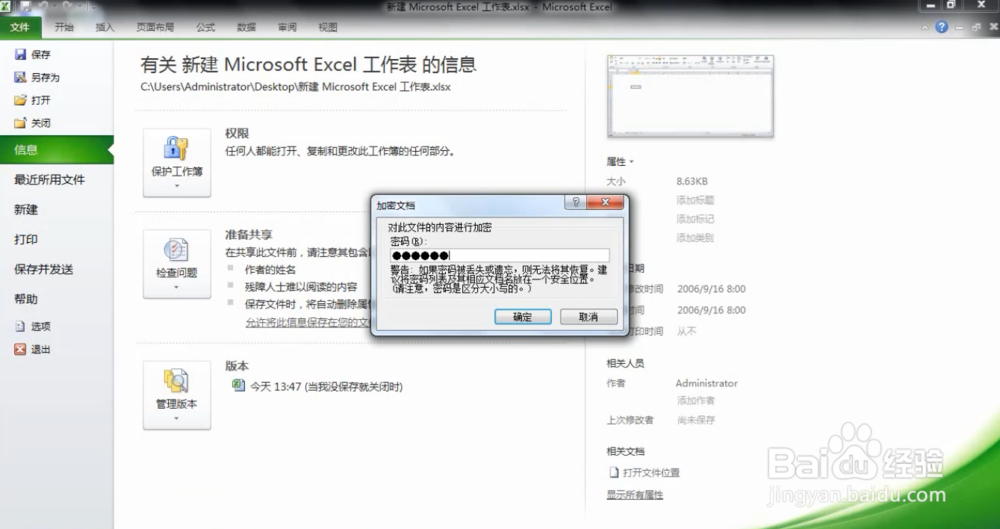Switch to the View (视图) tab
Screen dimensions: 1000x529
[328, 27]
